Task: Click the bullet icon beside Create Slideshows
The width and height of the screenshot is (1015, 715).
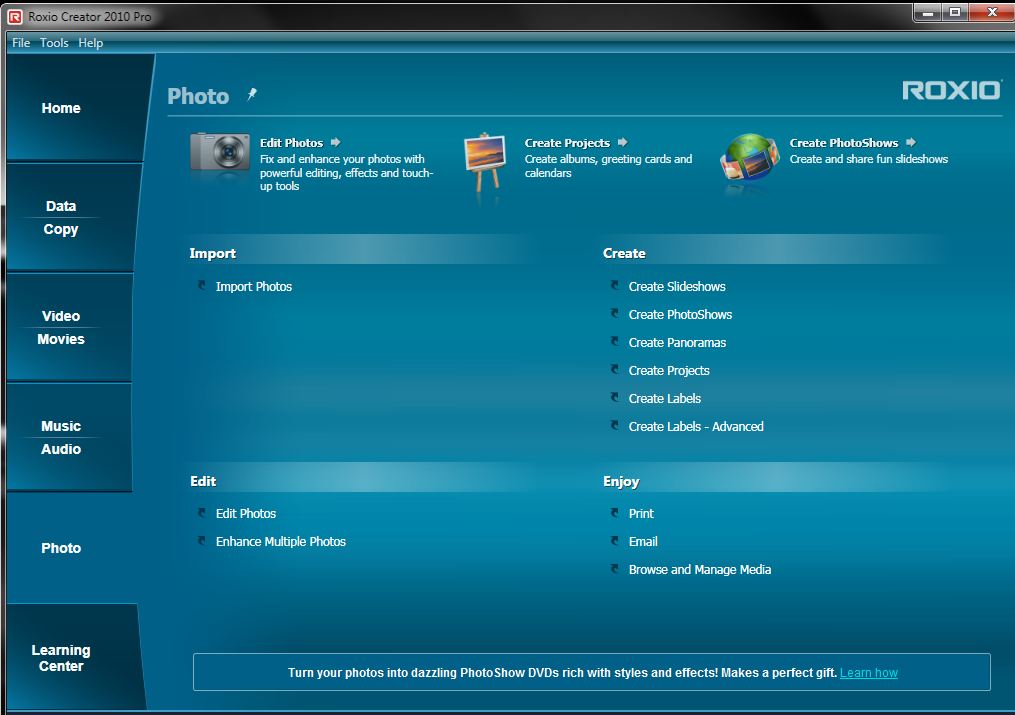Action: pyautogui.click(x=614, y=285)
